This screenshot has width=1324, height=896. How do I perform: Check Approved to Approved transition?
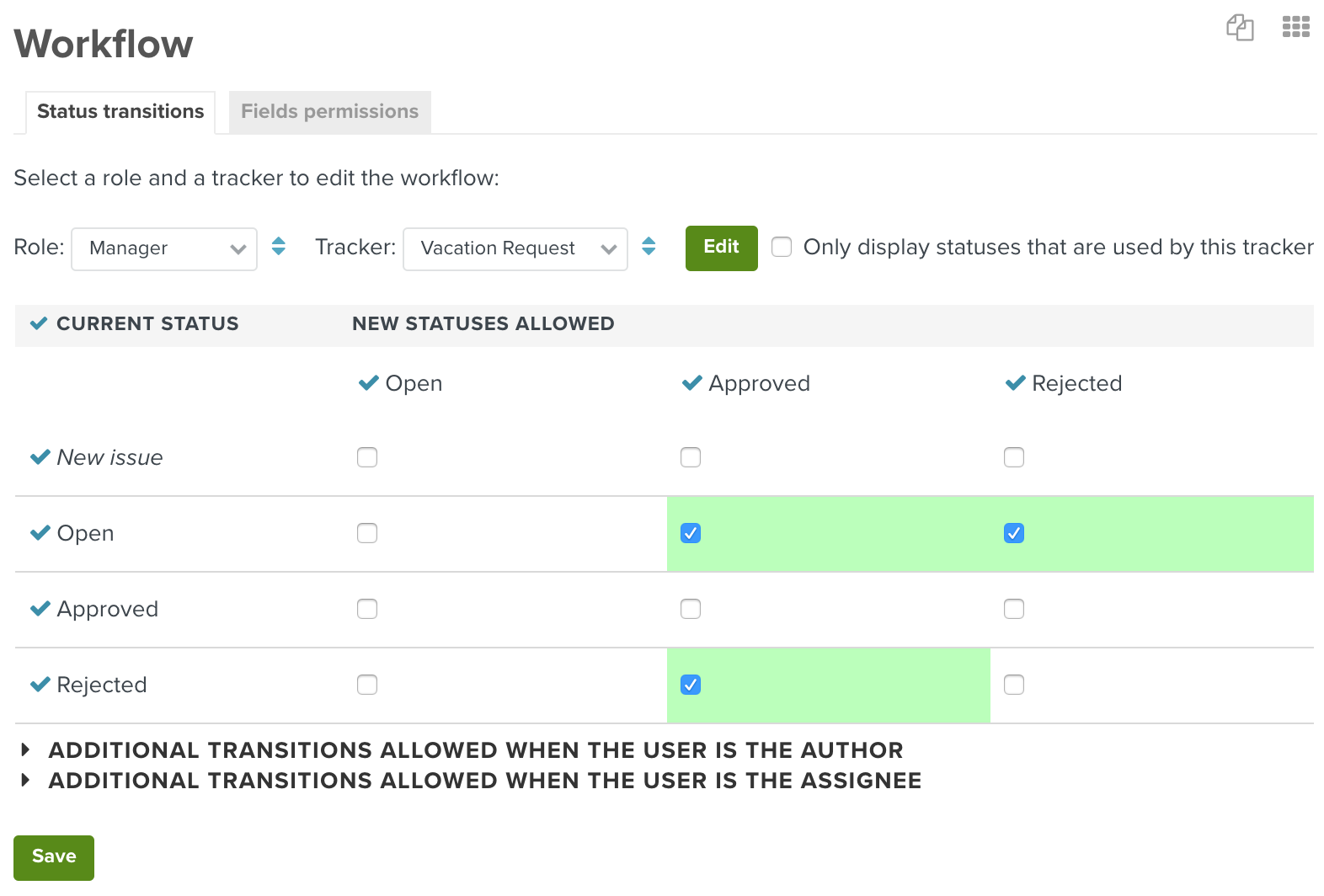[x=691, y=609]
